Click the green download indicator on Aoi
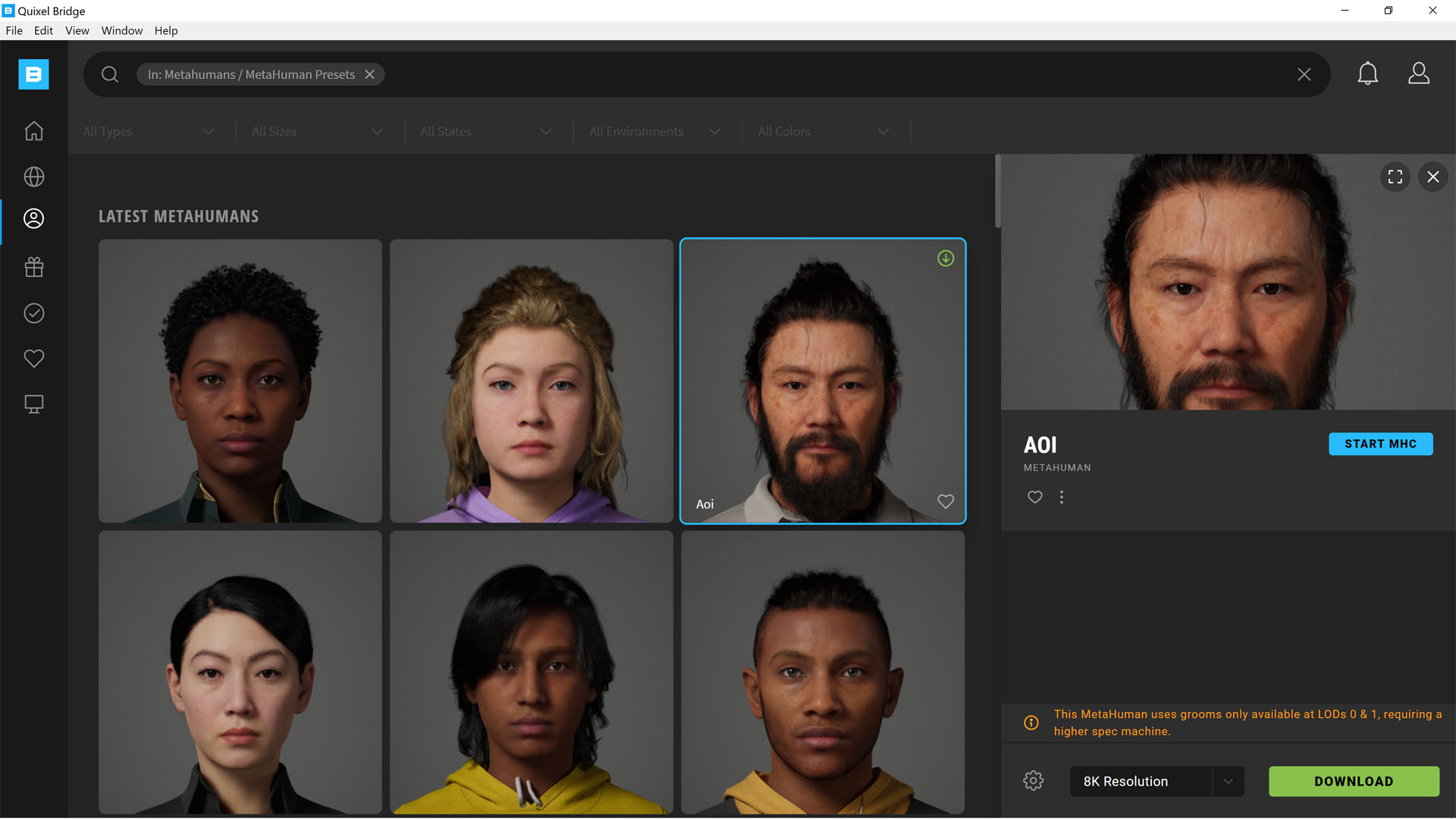This screenshot has width=1456, height=819. pos(945,259)
